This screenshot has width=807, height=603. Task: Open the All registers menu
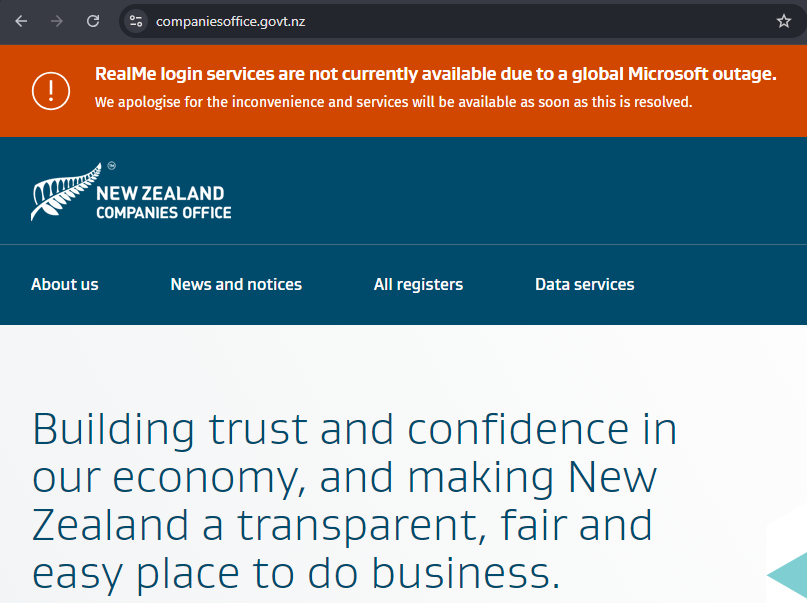point(418,284)
